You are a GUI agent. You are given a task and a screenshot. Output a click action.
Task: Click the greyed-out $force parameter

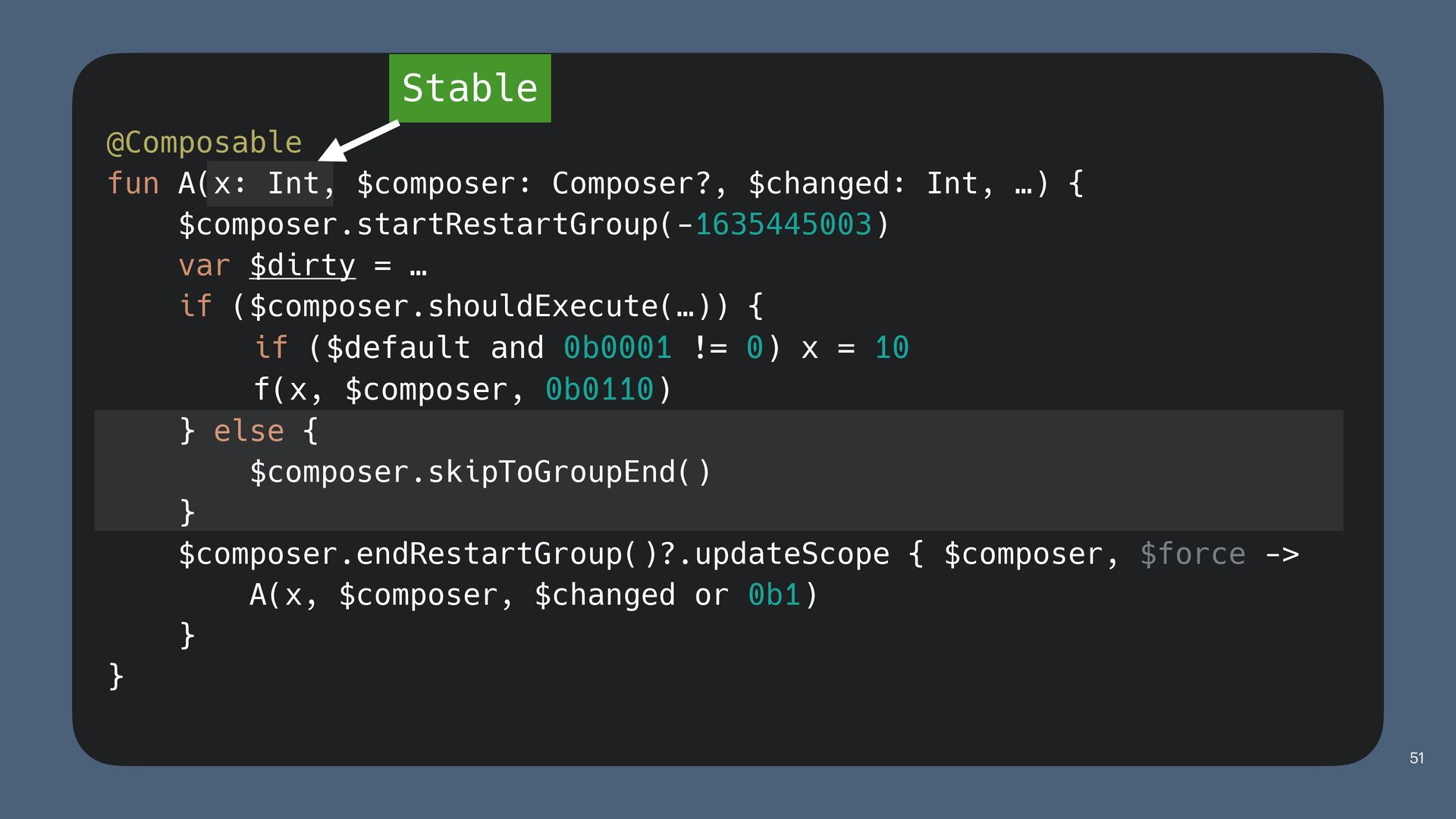(x=1192, y=554)
